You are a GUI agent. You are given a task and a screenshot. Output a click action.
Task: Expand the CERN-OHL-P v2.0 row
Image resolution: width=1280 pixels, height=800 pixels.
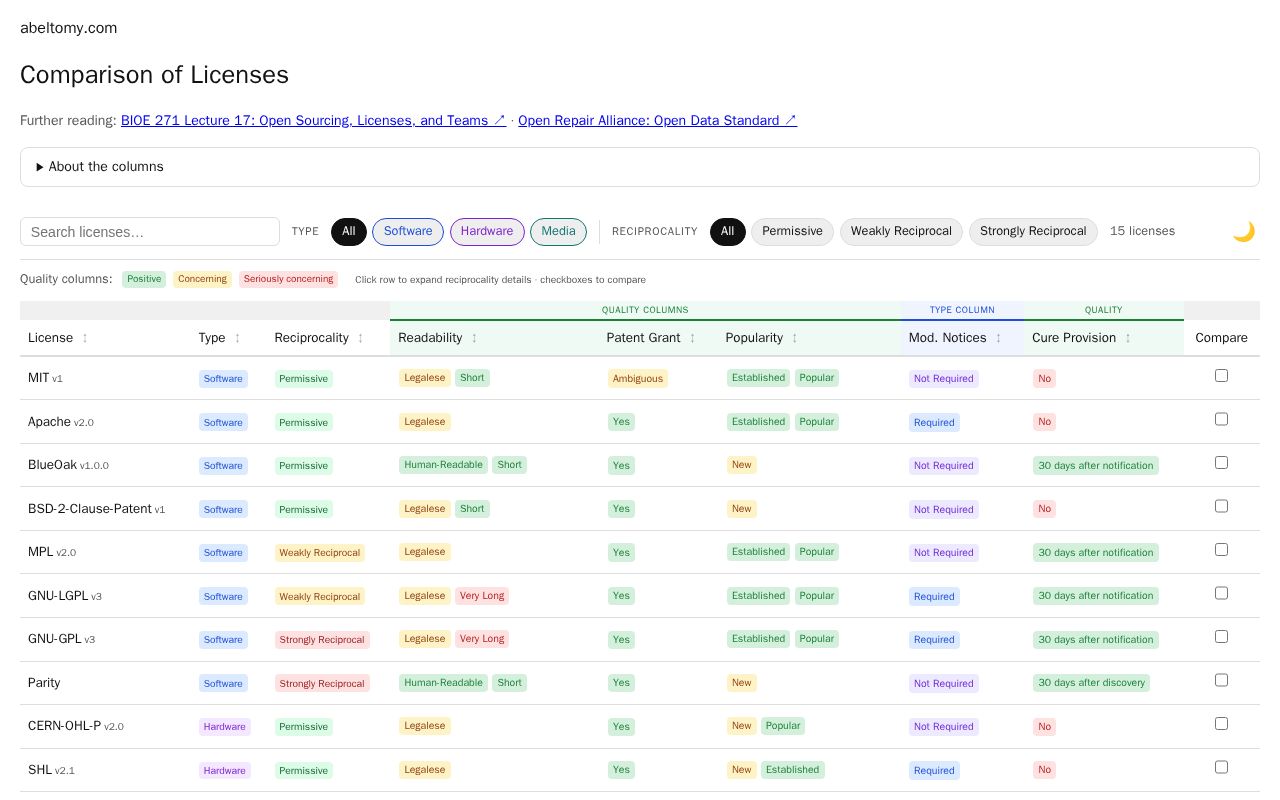[640, 726]
